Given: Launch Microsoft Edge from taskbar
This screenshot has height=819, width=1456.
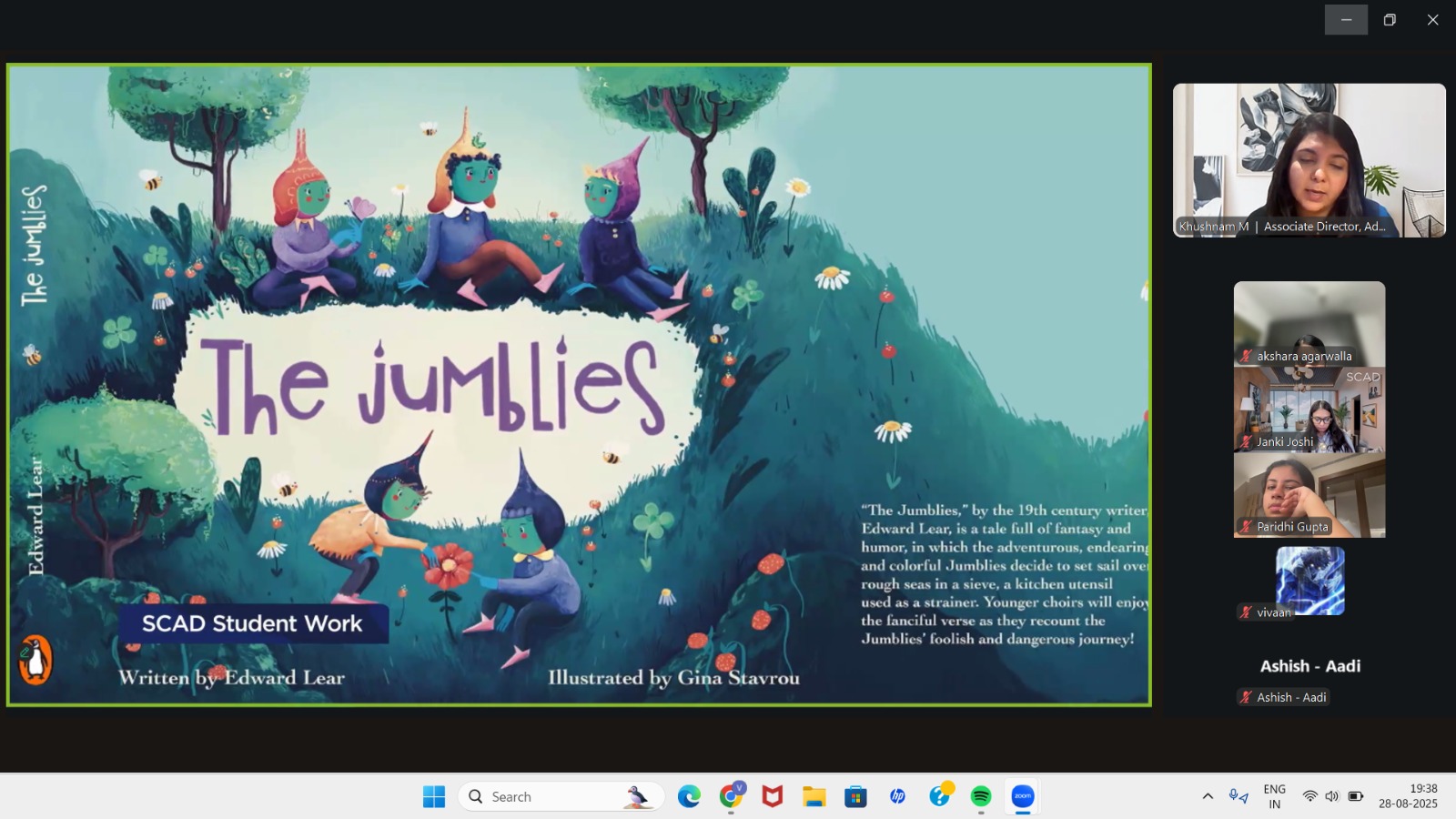Looking at the screenshot, I should [x=689, y=797].
